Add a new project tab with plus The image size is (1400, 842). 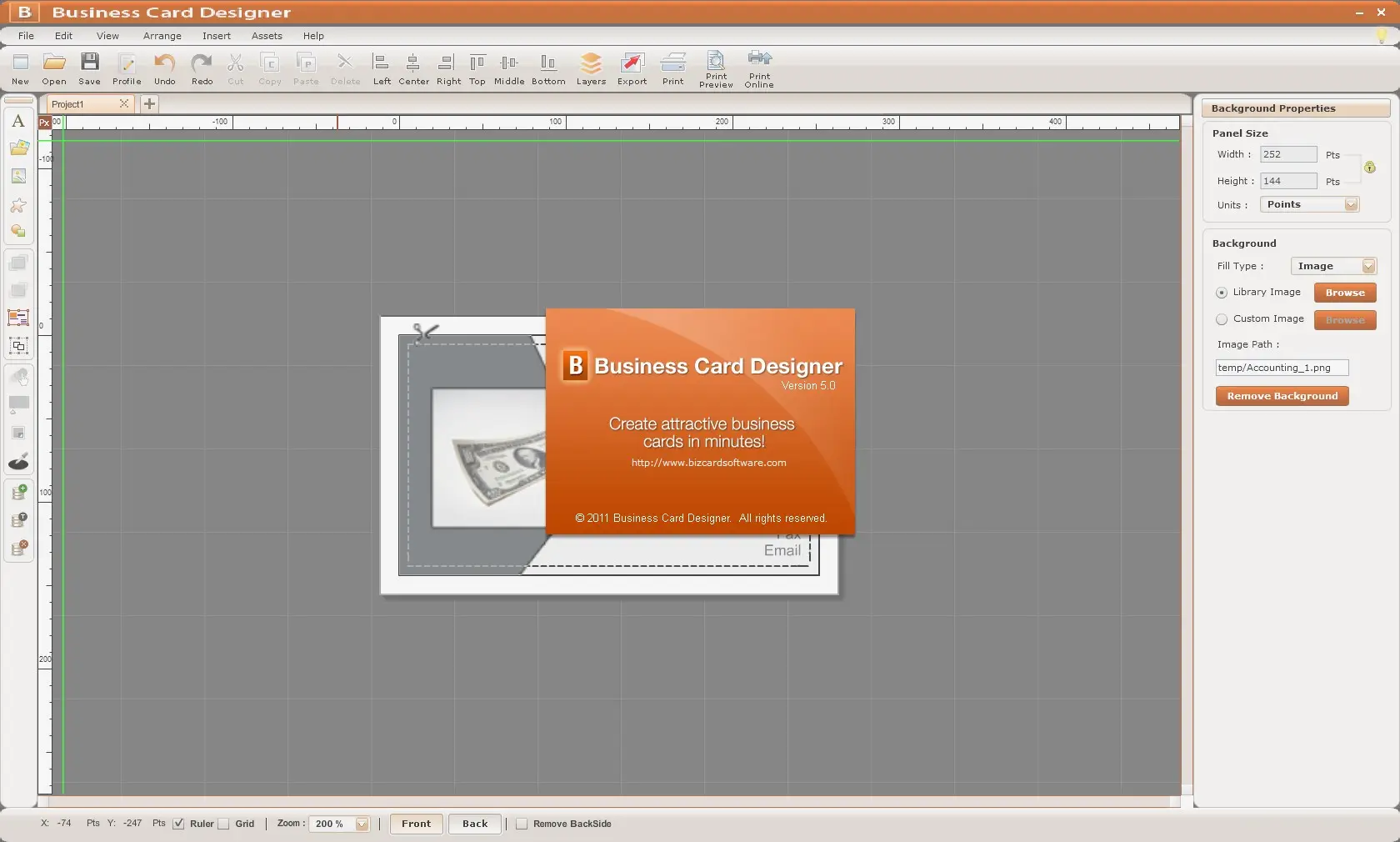[149, 104]
